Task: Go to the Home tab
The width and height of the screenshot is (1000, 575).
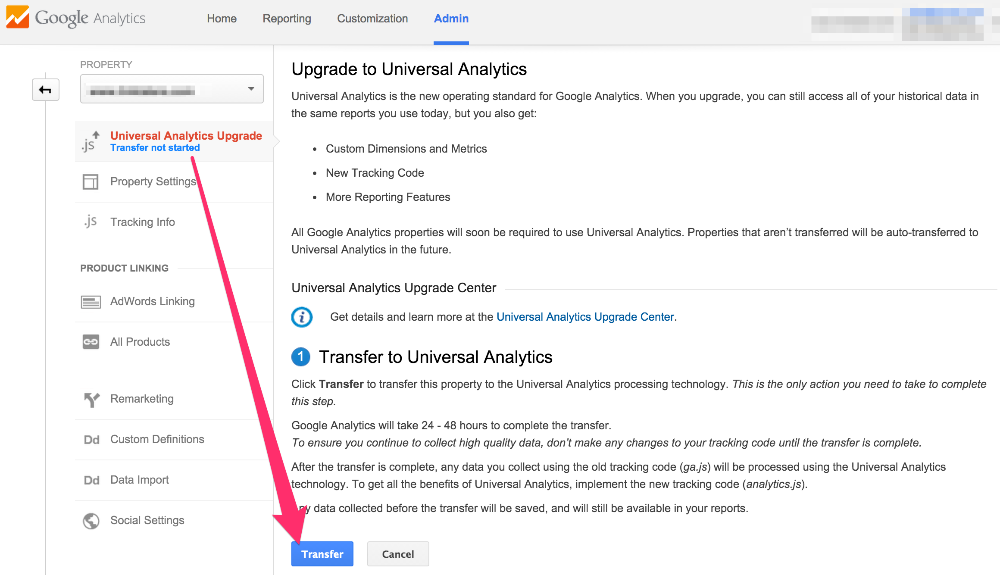Action: point(221,18)
